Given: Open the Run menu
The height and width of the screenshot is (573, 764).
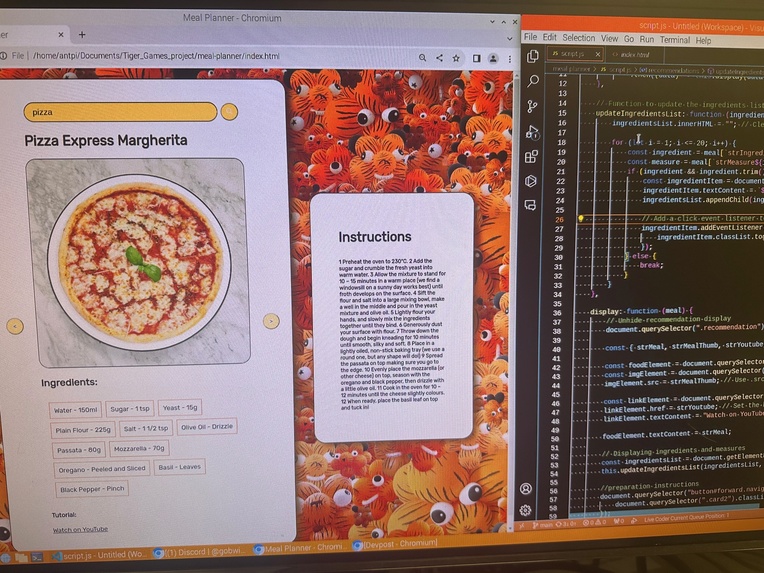Looking at the screenshot, I should (647, 39).
